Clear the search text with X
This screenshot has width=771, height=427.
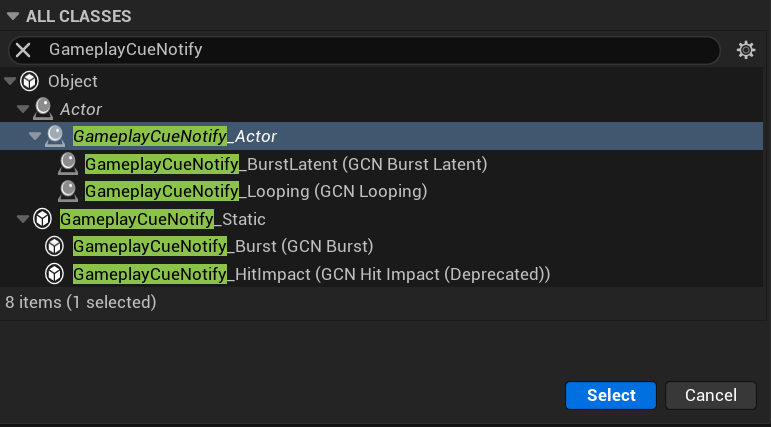(x=23, y=50)
